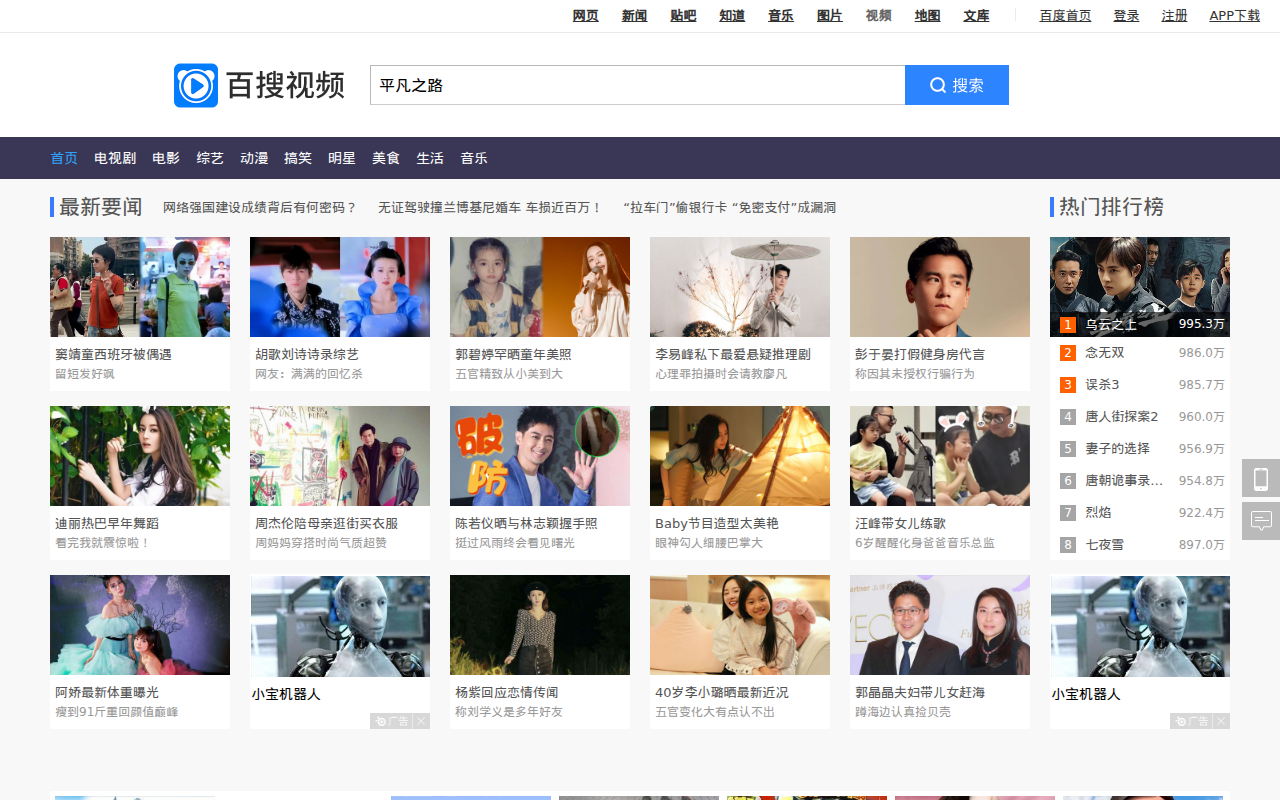This screenshot has height=800, width=1280.
Task: Open 新闻 in the top navigation bar
Action: pyautogui.click(x=633, y=15)
